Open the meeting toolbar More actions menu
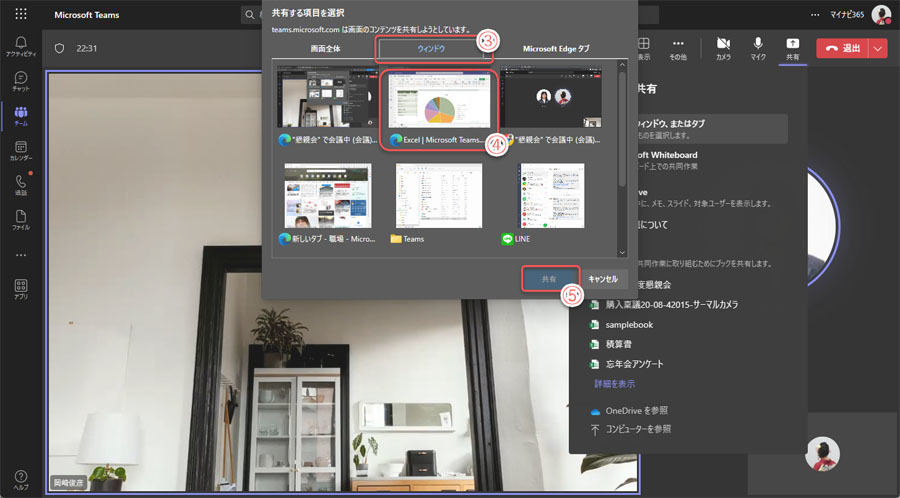 tap(678, 49)
